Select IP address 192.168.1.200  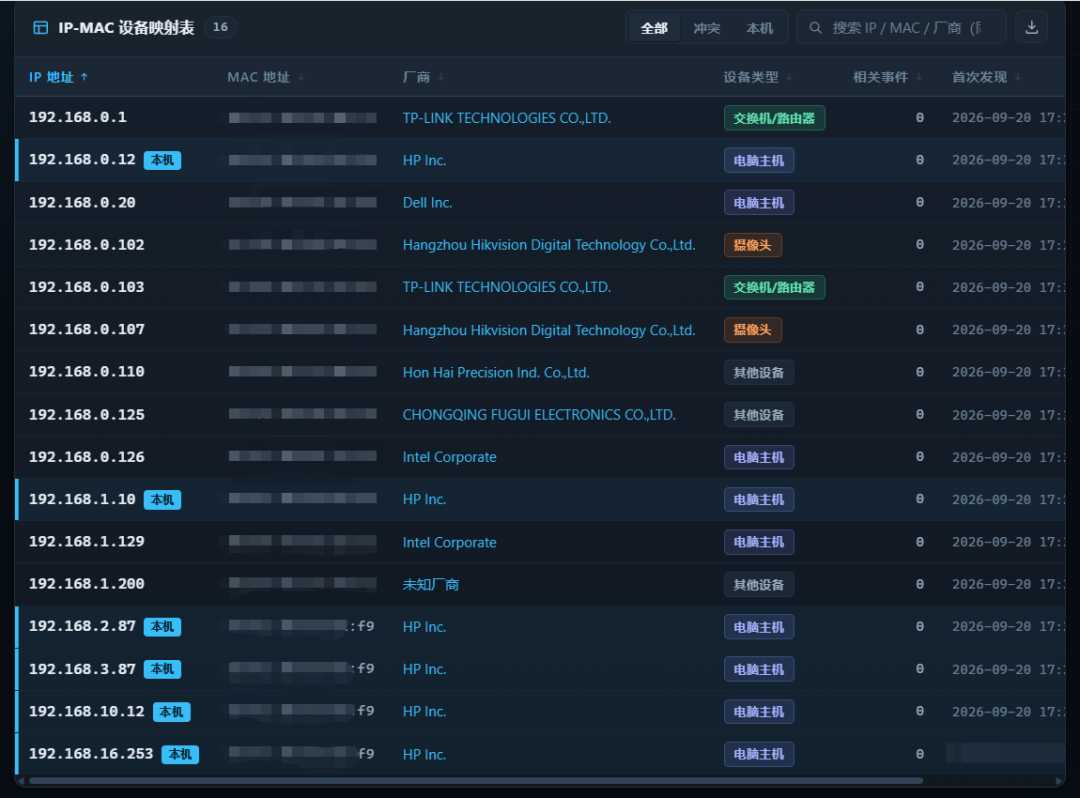pyautogui.click(x=87, y=584)
